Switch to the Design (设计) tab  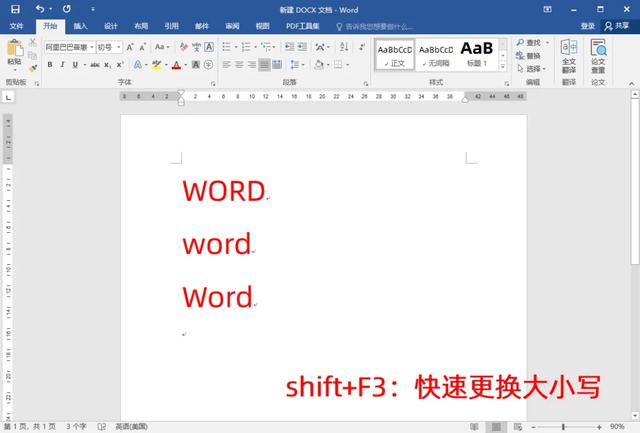[111, 26]
